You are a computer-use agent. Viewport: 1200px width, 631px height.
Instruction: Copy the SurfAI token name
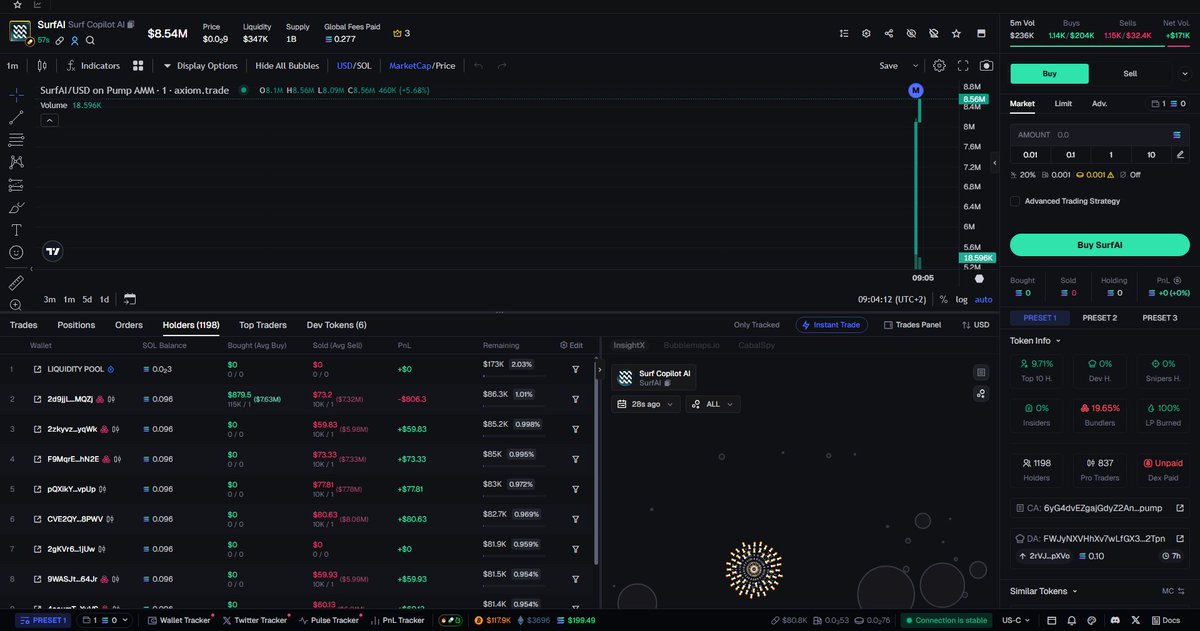click(130, 23)
